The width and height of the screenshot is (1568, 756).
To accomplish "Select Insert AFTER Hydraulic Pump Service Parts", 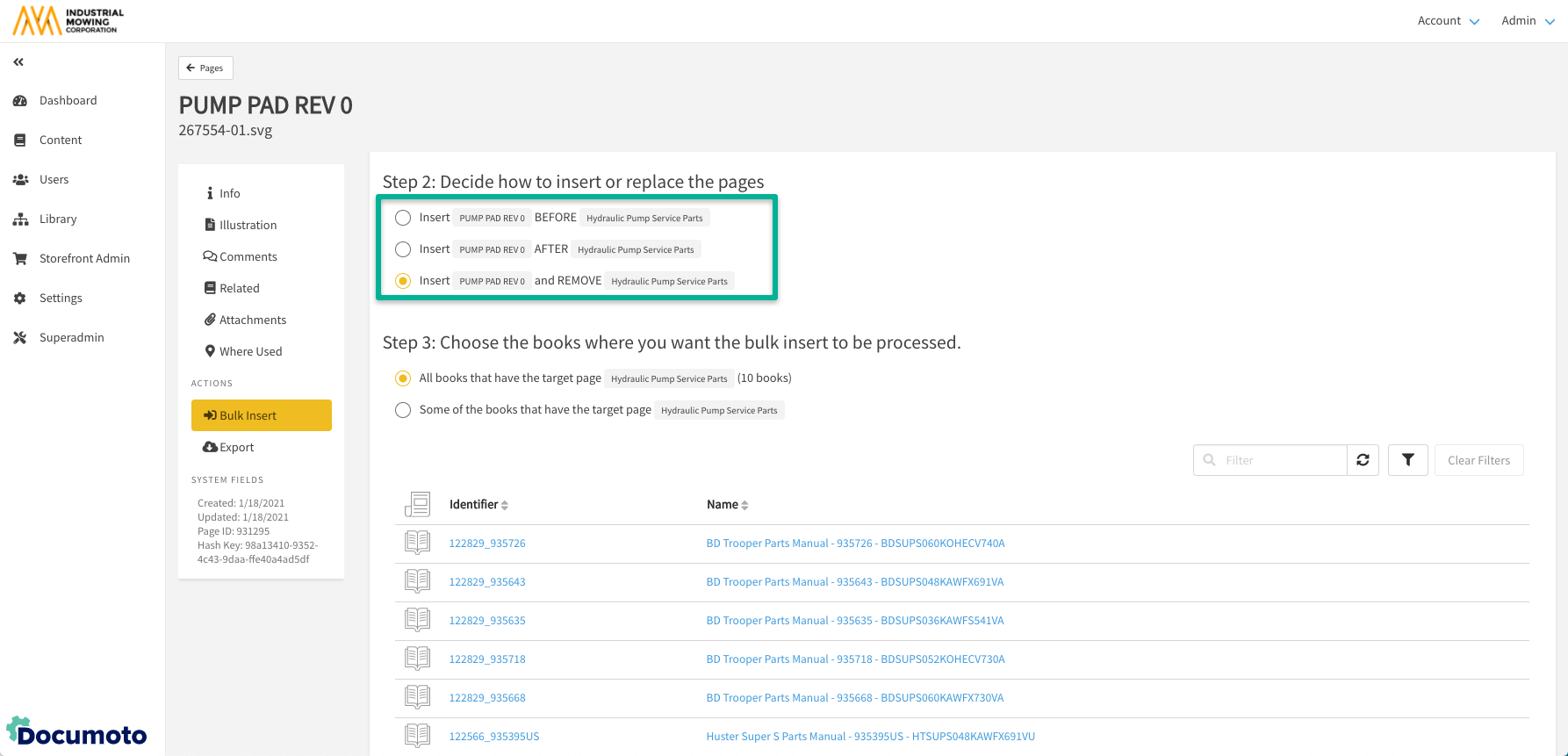I will (403, 249).
